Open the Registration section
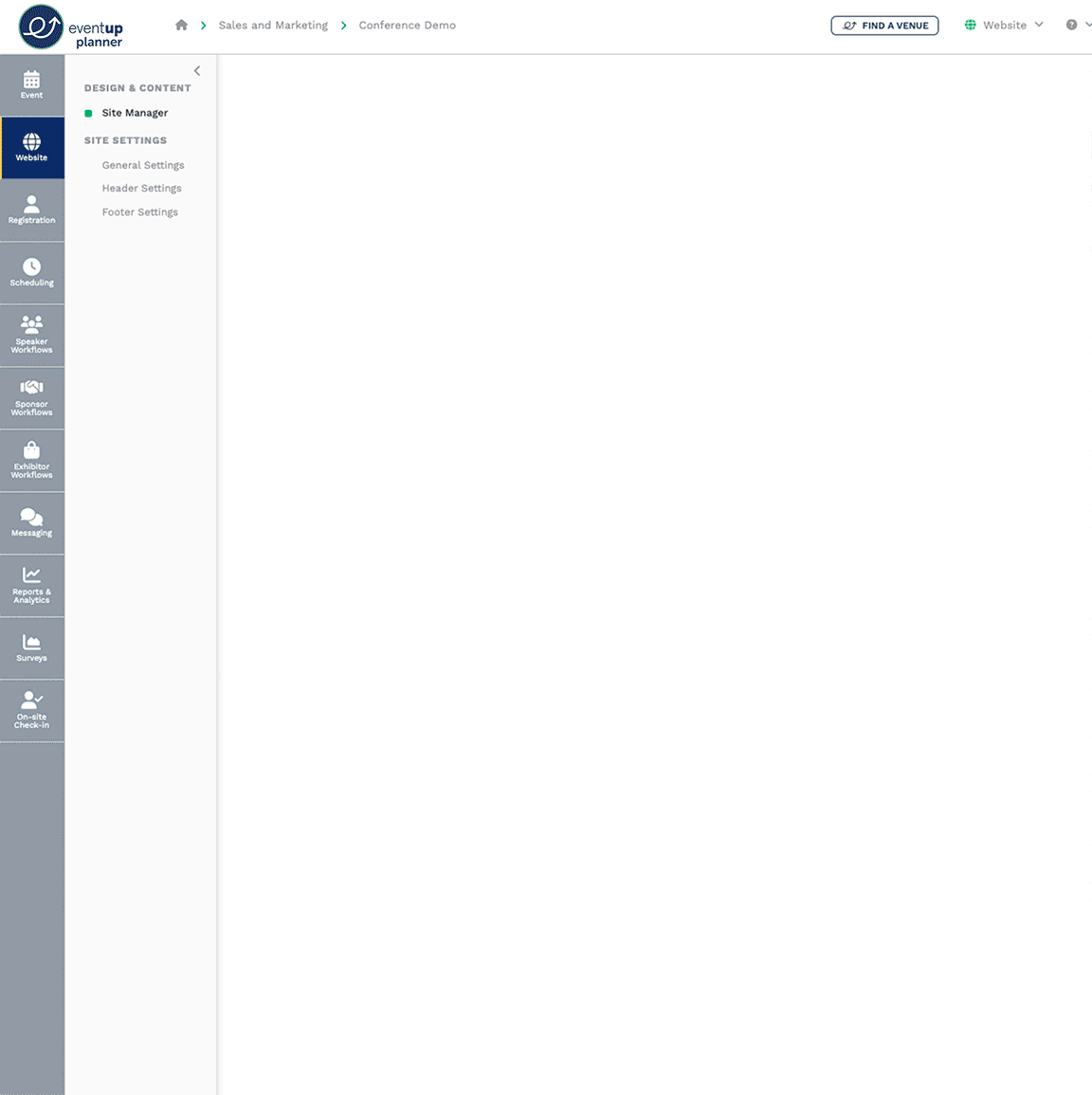 click(31, 210)
